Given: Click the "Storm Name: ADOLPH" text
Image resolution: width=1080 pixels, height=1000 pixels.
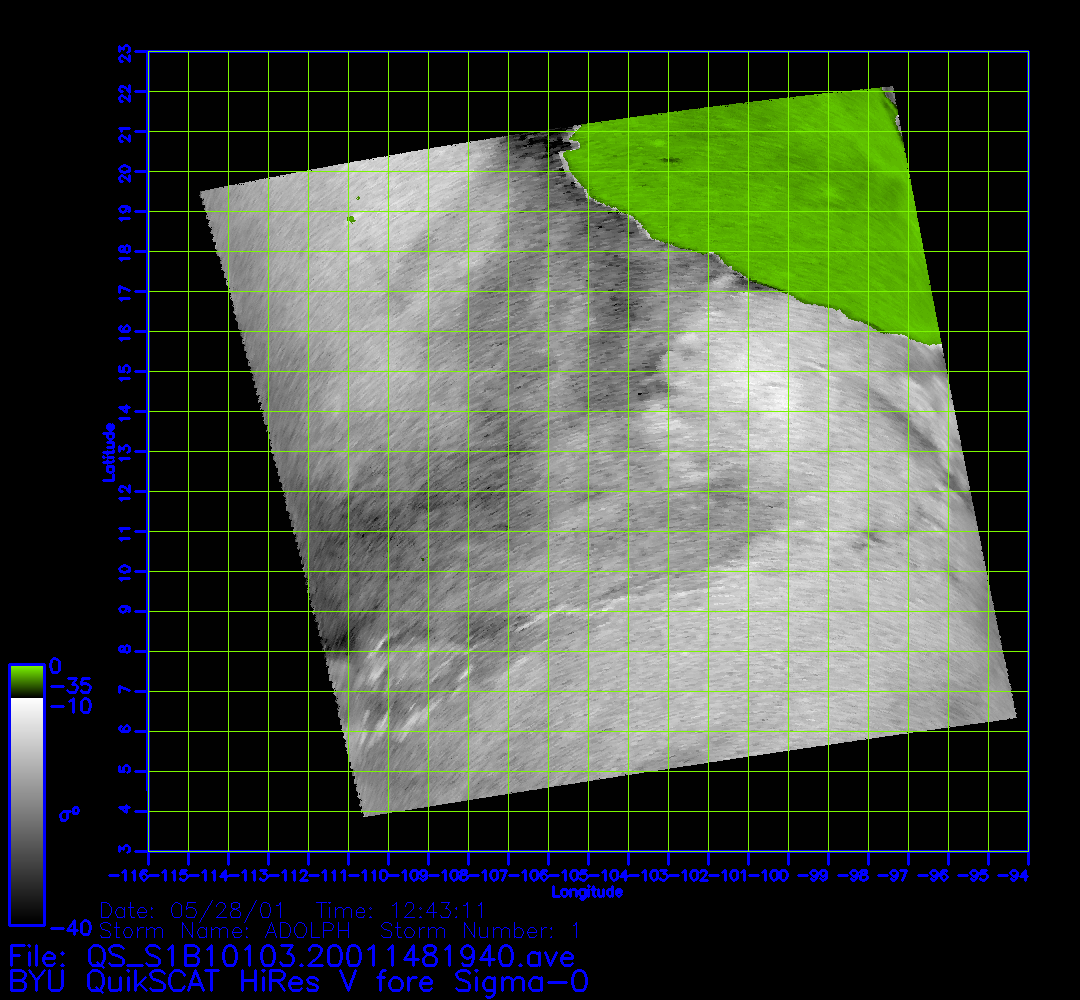Looking at the screenshot, I should (x=225, y=931).
